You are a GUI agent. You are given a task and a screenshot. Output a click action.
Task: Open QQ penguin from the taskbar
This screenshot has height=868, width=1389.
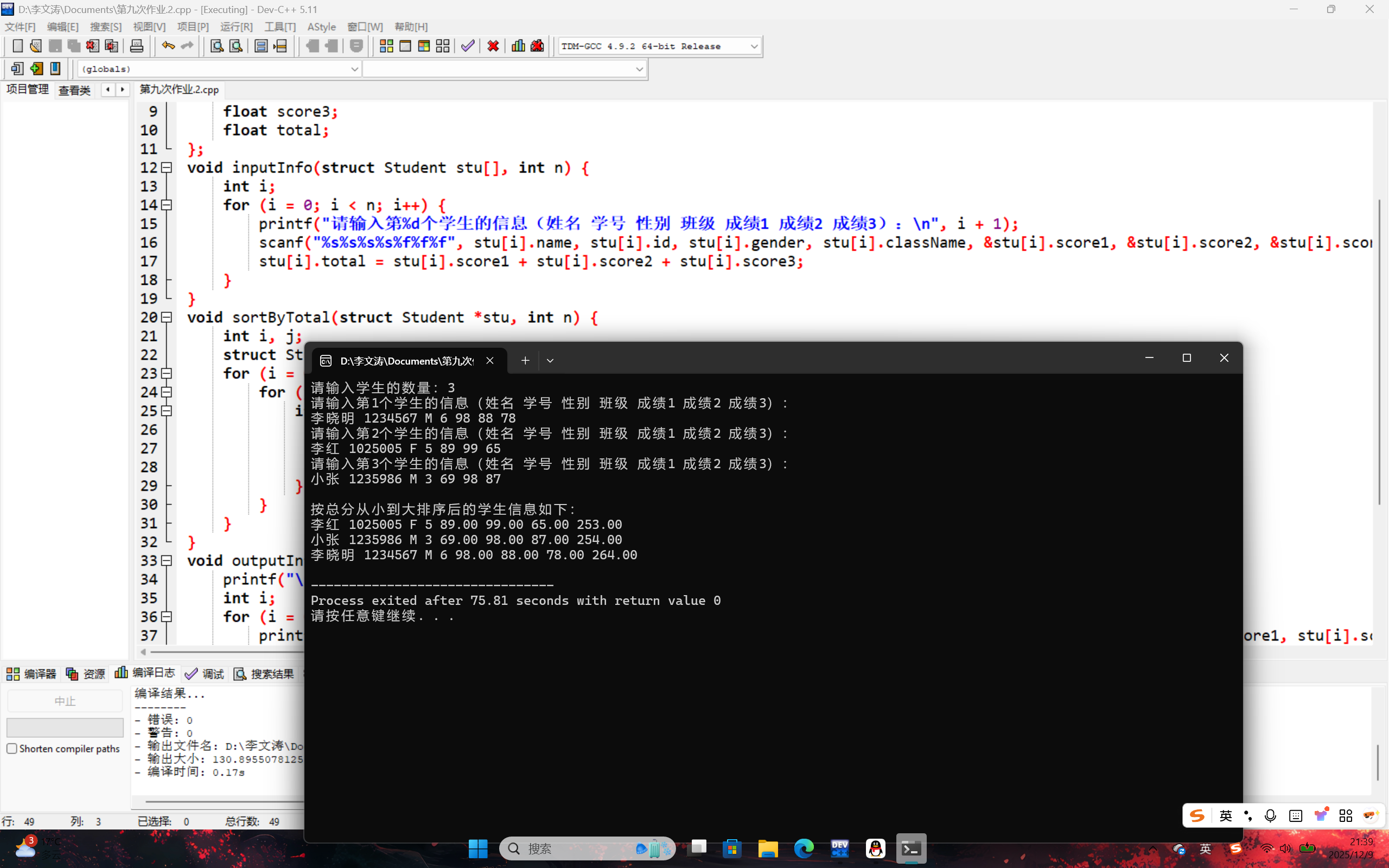click(875, 848)
